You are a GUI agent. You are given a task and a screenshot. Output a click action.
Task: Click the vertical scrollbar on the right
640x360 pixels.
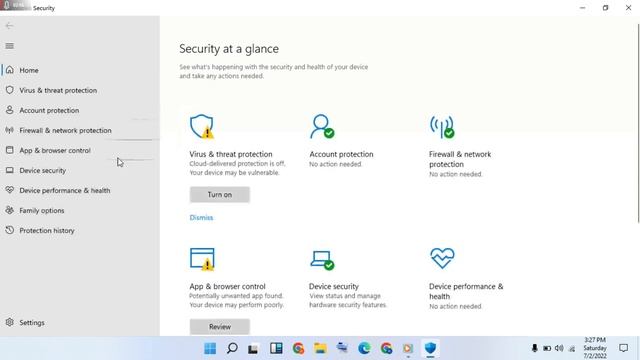click(x=638, y=122)
